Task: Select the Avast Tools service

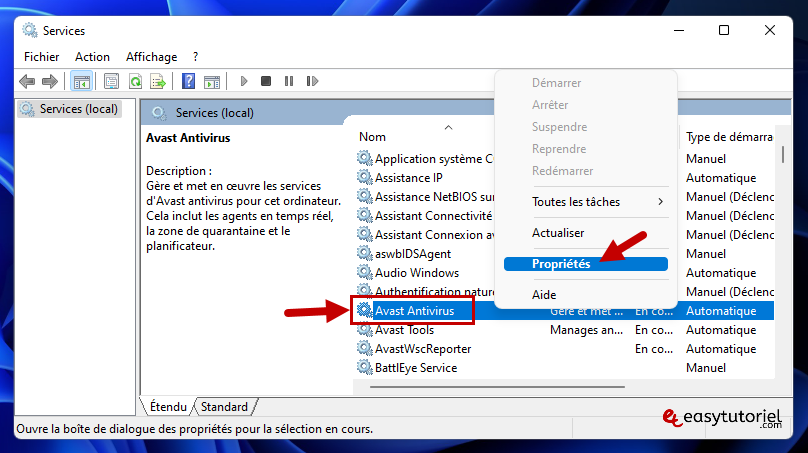Action: 405,330
